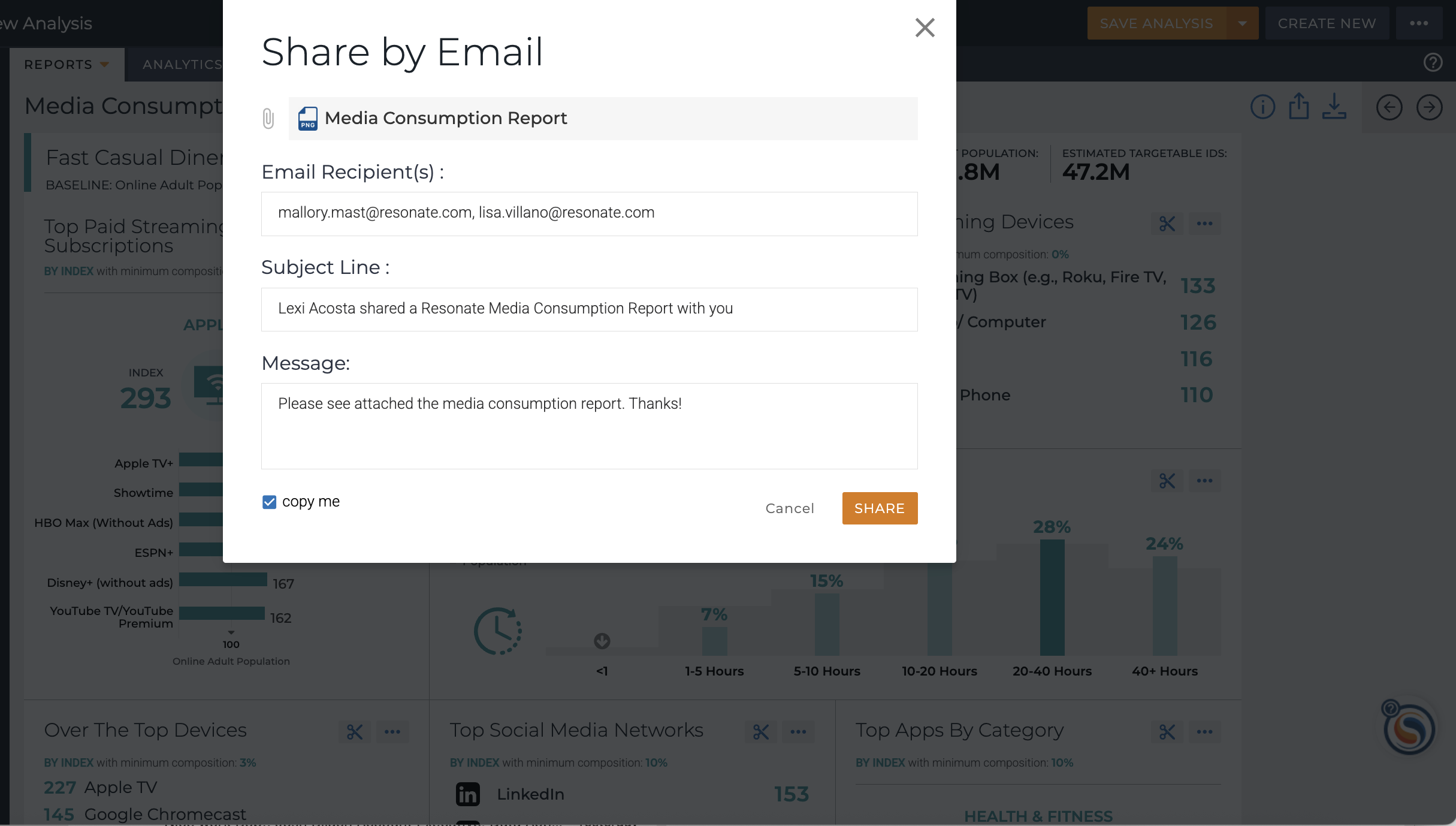Click BY INDEX link under Top Social Media Networks
1456x826 pixels.
point(475,762)
